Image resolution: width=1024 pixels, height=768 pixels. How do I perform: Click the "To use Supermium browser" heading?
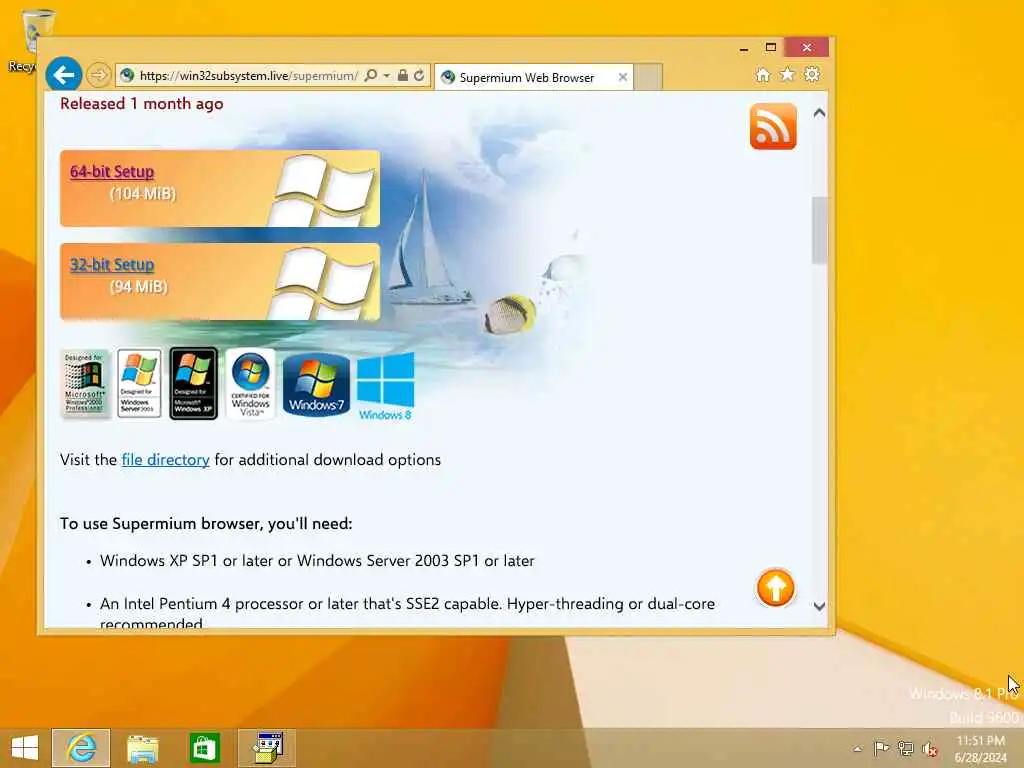tap(206, 524)
